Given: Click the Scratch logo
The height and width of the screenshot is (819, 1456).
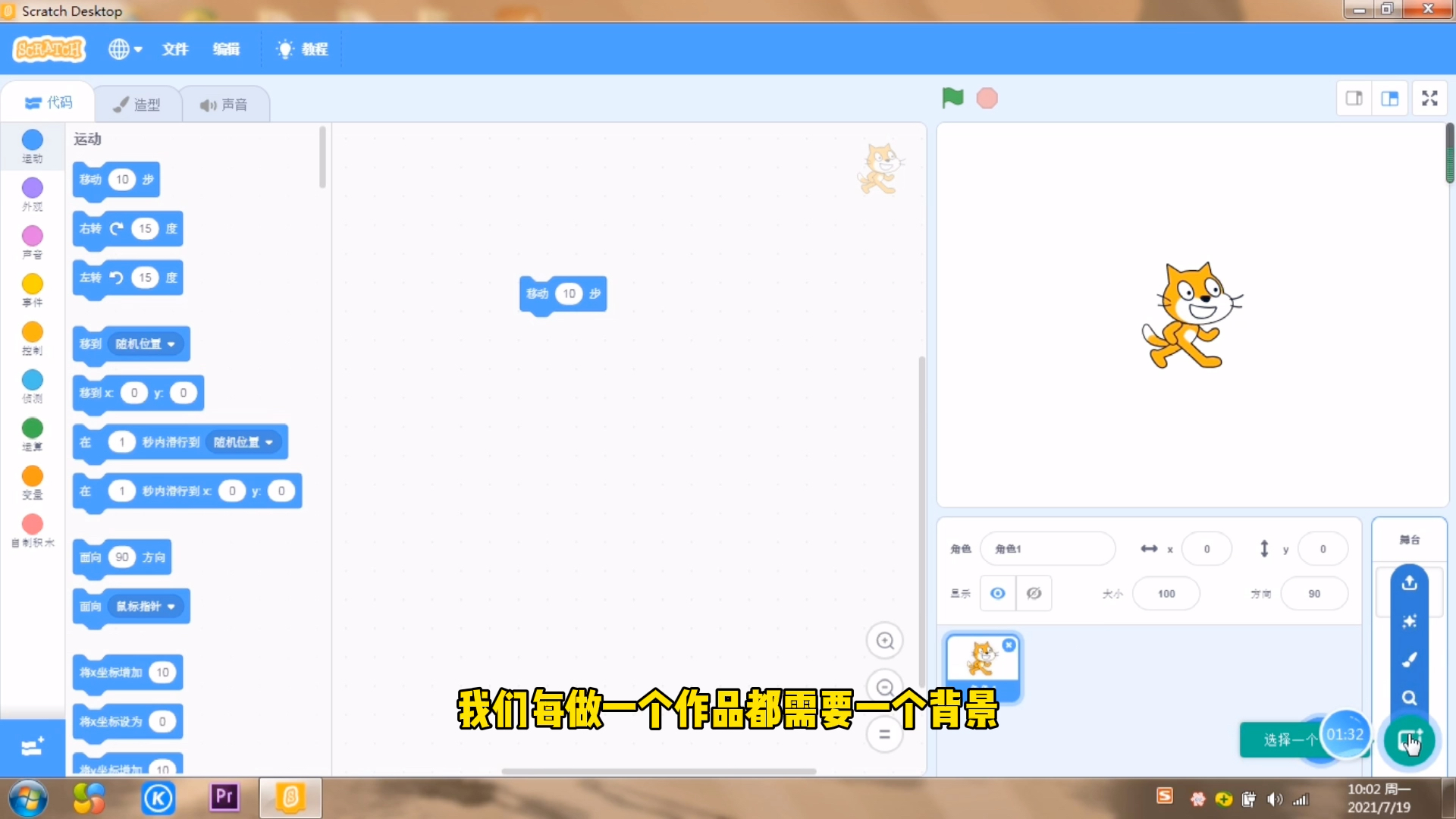Looking at the screenshot, I should [x=49, y=49].
